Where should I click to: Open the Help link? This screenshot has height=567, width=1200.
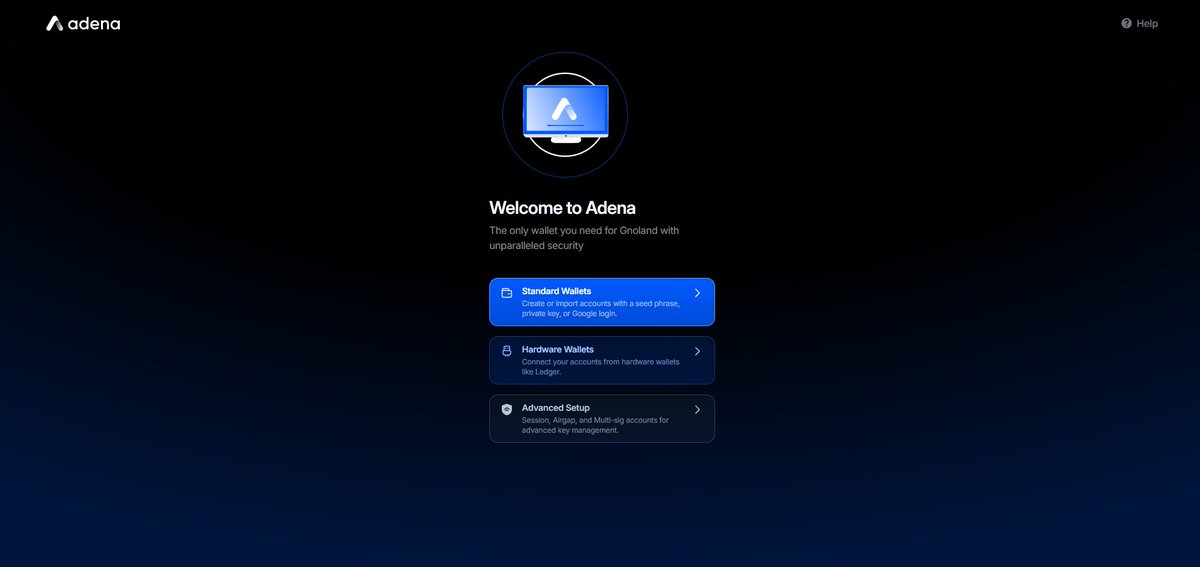[1139, 23]
